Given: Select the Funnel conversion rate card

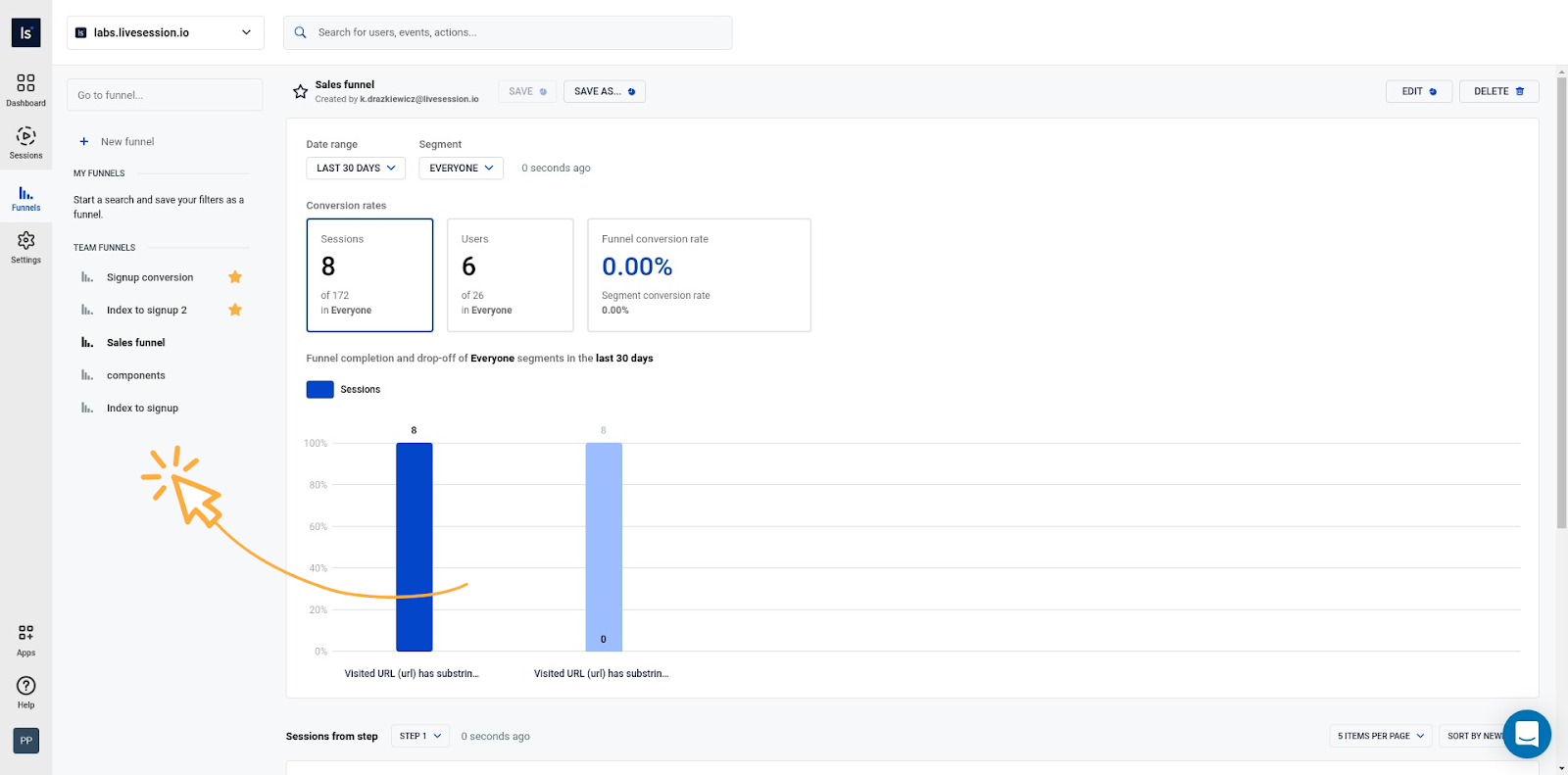Looking at the screenshot, I should (699, 275).
